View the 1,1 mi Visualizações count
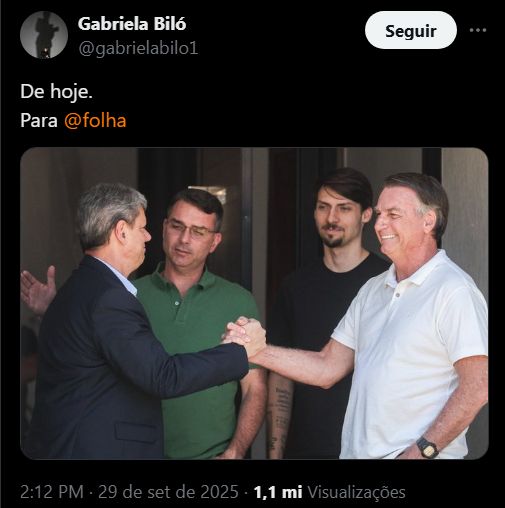This screenshot has width=505, height=508. coord(329,492)
